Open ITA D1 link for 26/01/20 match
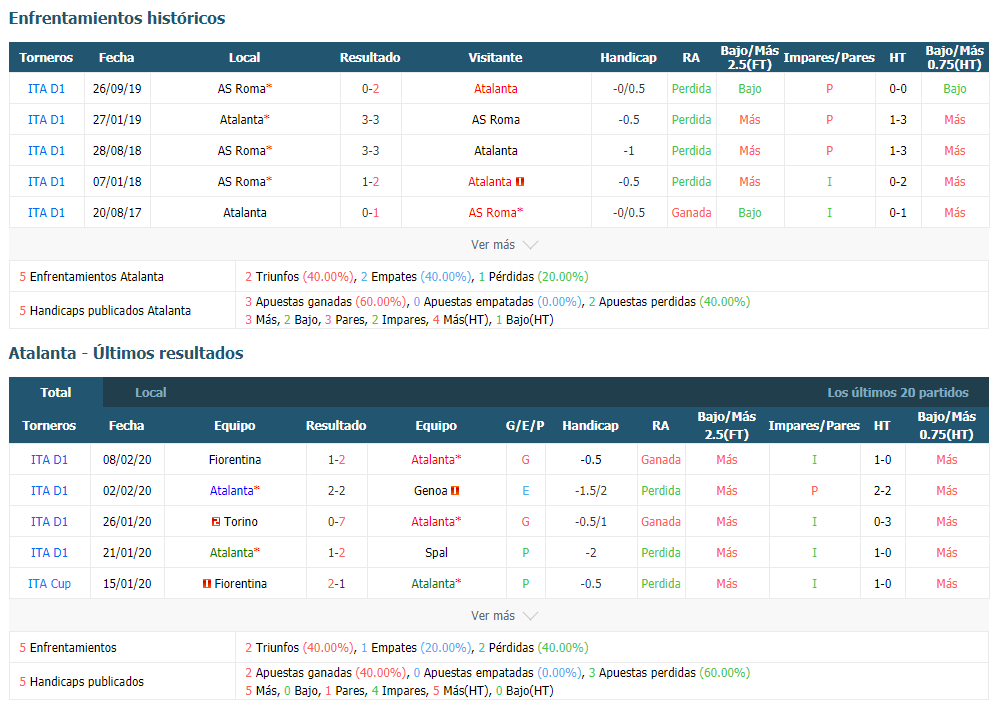Image resolution: width=1001 pixels, height=711 pixels. [49, 521]
